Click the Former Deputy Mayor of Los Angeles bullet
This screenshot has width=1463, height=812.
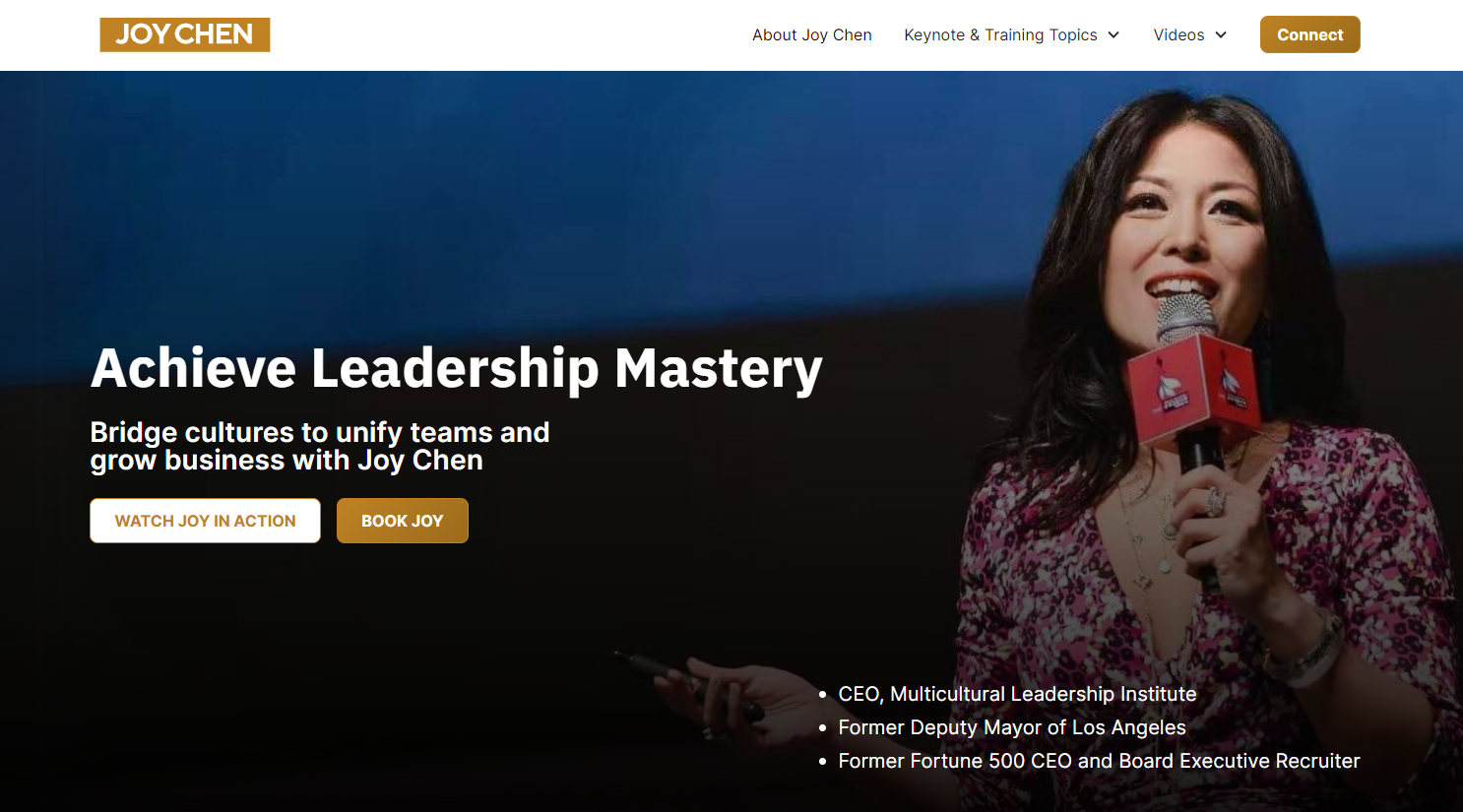1011,727
